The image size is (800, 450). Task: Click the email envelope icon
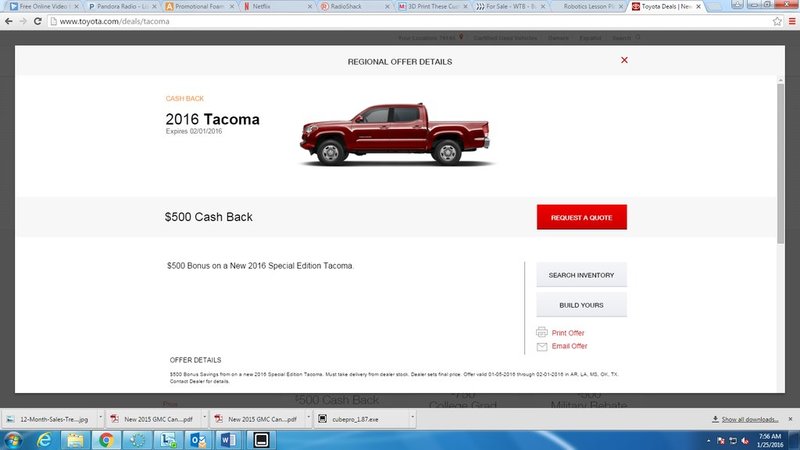(x=542, y=346)
